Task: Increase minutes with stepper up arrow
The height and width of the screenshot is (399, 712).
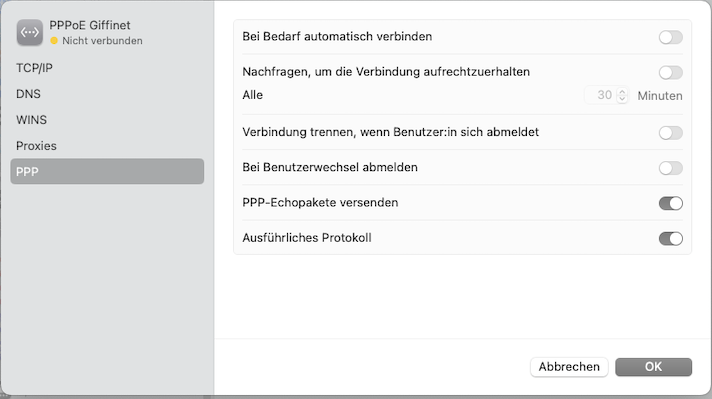Action: click(x=622, y=92)
